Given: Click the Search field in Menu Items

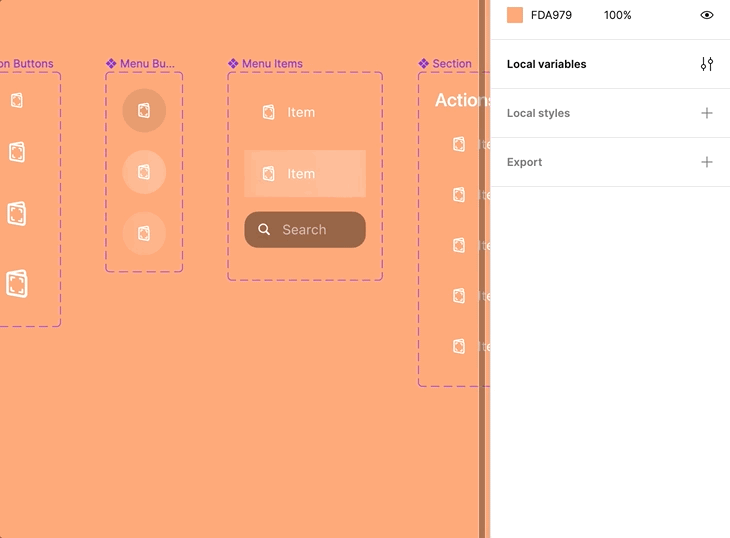Looking at the screenshot, I should 305,230.
